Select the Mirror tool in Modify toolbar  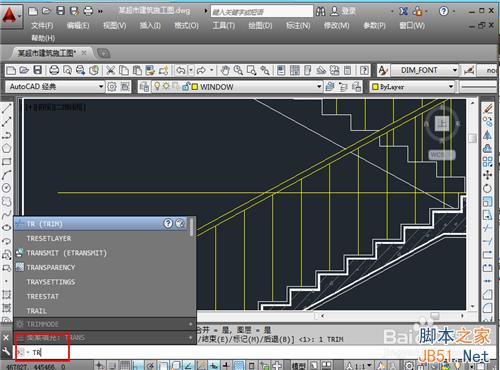(488, 135)
